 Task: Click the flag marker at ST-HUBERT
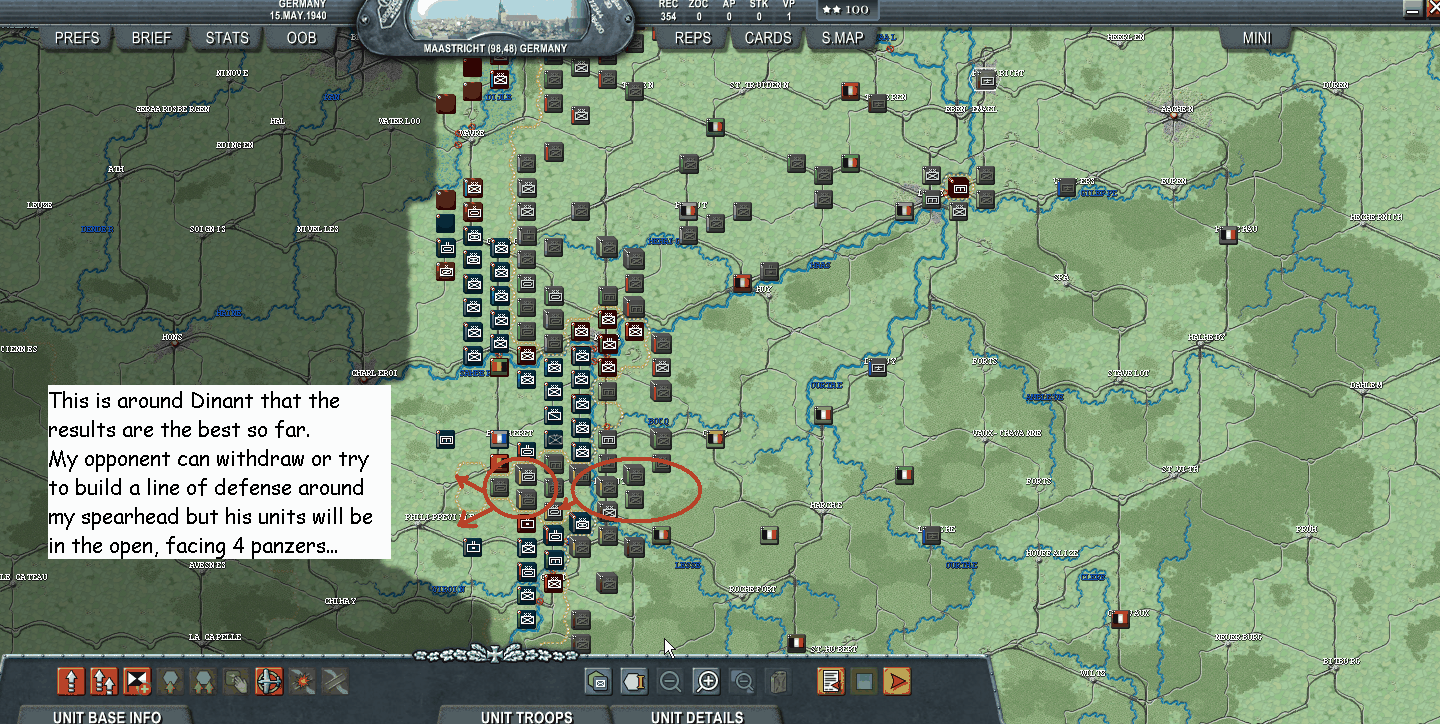(x=796, y=643)
